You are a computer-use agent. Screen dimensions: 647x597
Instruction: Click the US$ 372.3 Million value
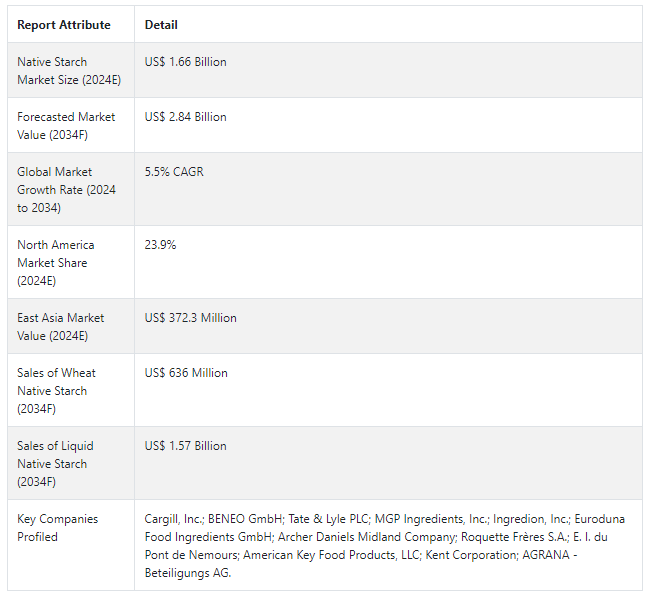click(191, 318)
